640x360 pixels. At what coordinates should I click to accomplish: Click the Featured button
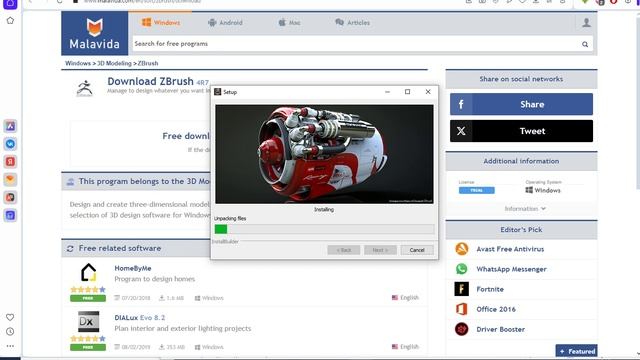(576, 351)
